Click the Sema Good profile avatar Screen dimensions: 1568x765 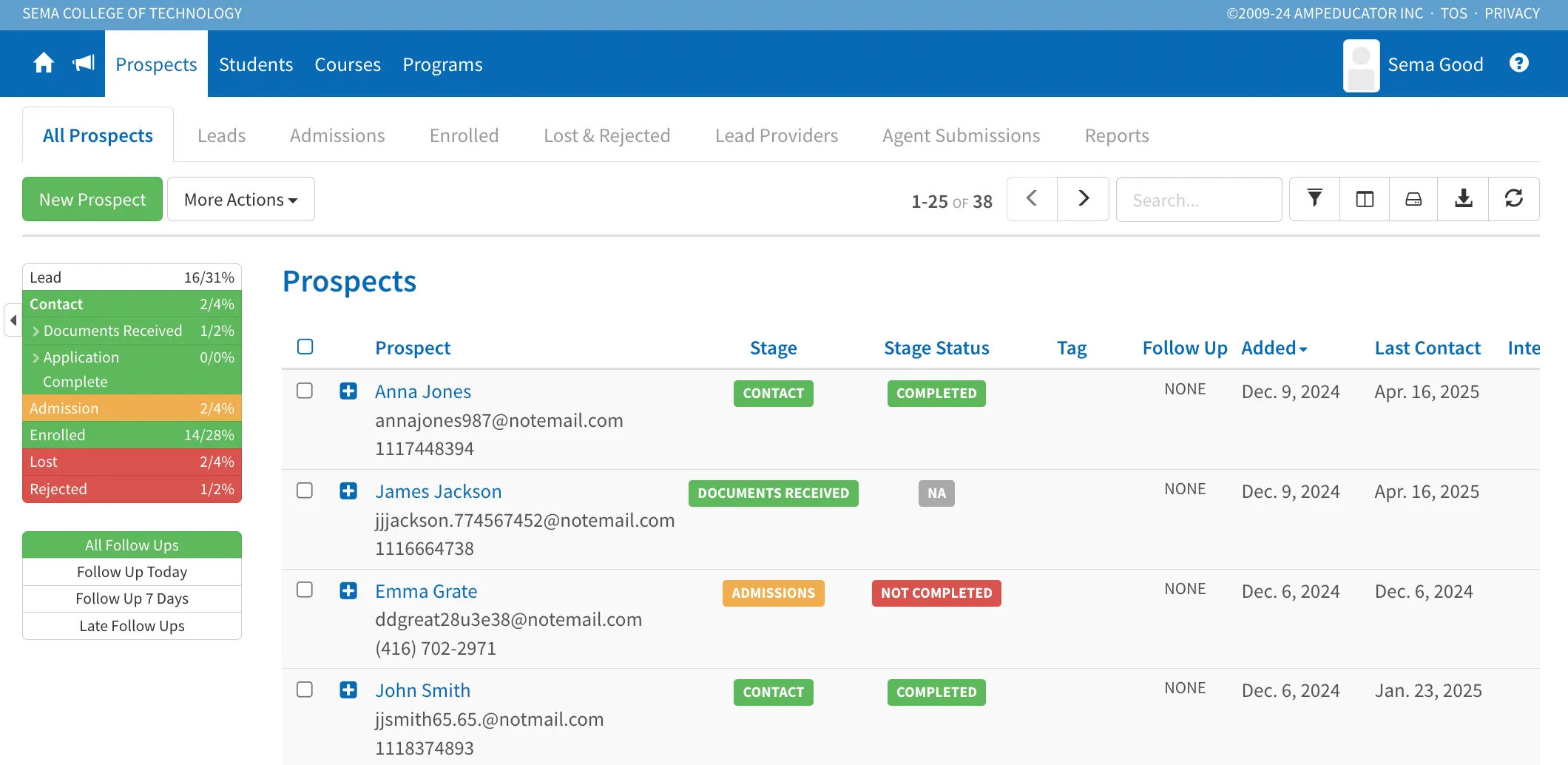[x=1361, y=65]
